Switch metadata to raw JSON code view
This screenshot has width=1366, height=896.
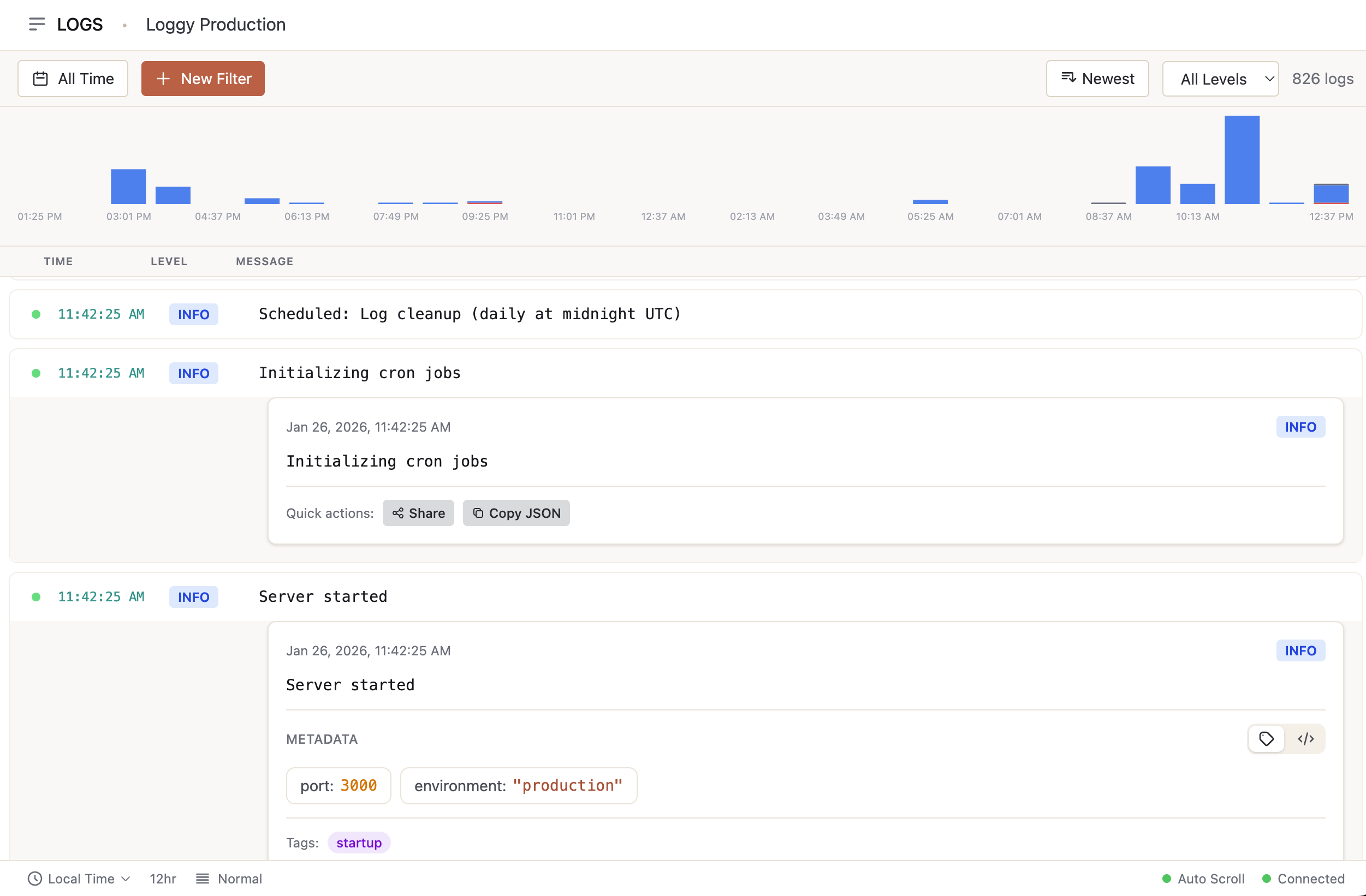(x=1305, y=739)
